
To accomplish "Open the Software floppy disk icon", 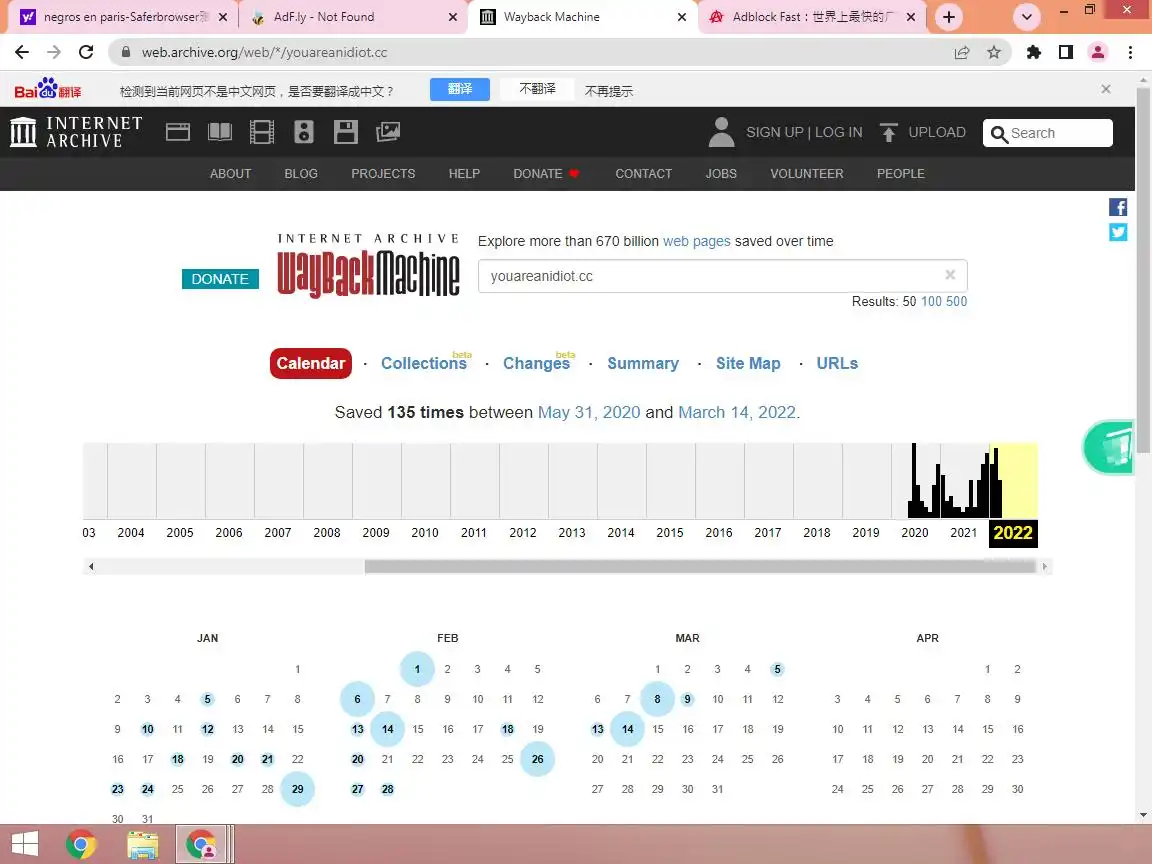I will pos(345,132).
